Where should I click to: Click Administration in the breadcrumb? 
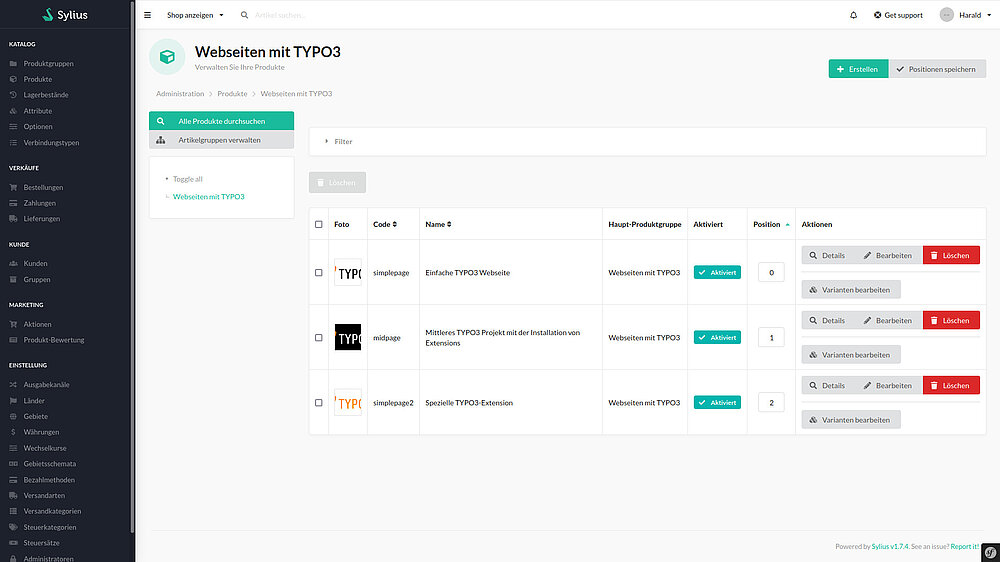(x=180, y=94)
